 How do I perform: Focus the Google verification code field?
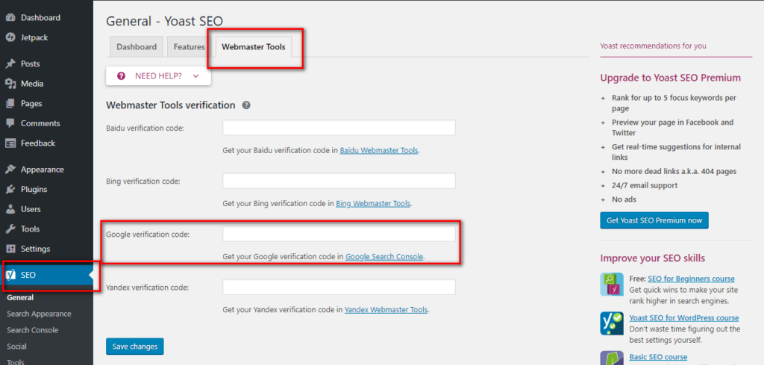339,234
